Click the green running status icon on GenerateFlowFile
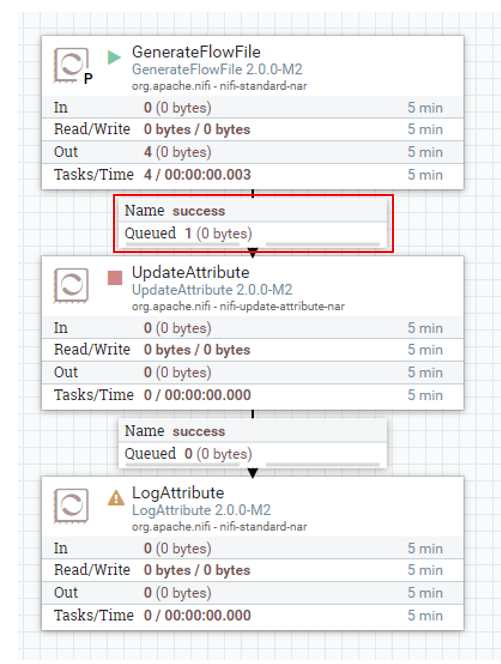 [x=114, y=57]
